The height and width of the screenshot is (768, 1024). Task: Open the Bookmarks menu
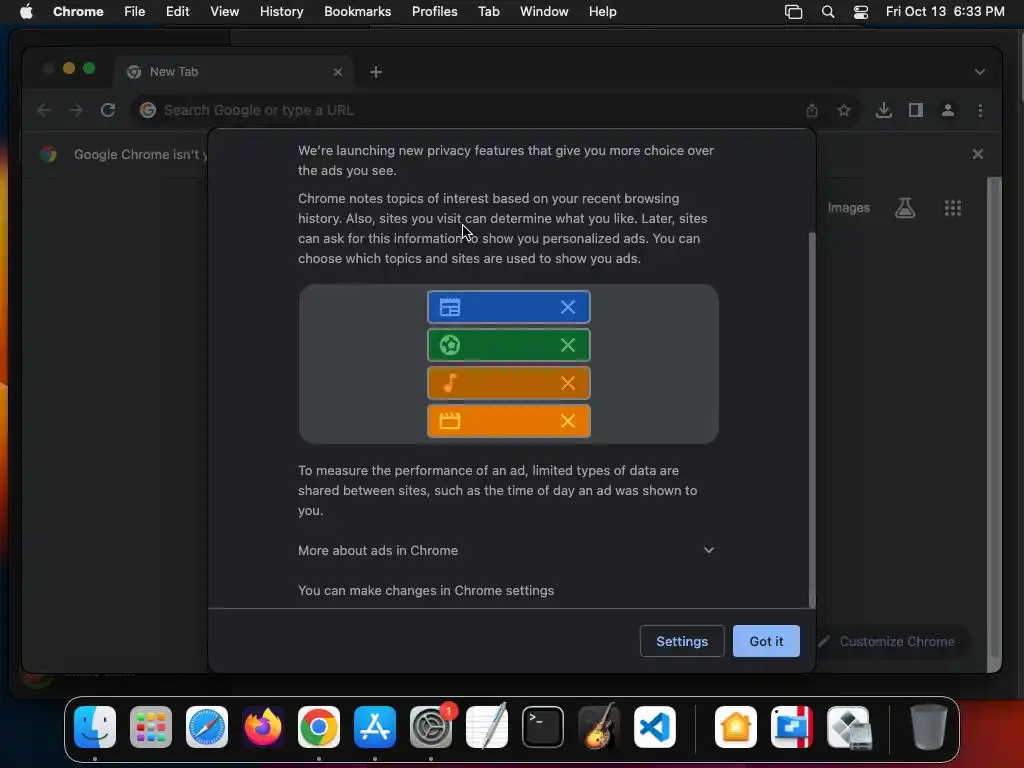coord(357,12)
